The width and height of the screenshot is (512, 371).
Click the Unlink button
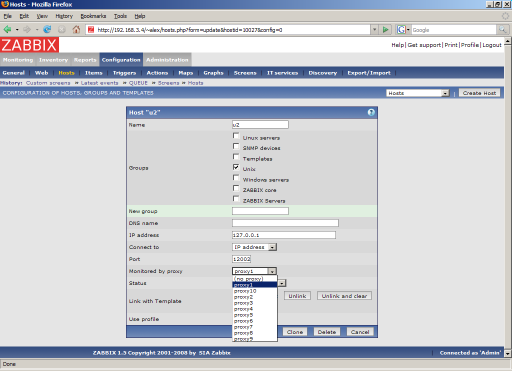click(x=297, y=296)
